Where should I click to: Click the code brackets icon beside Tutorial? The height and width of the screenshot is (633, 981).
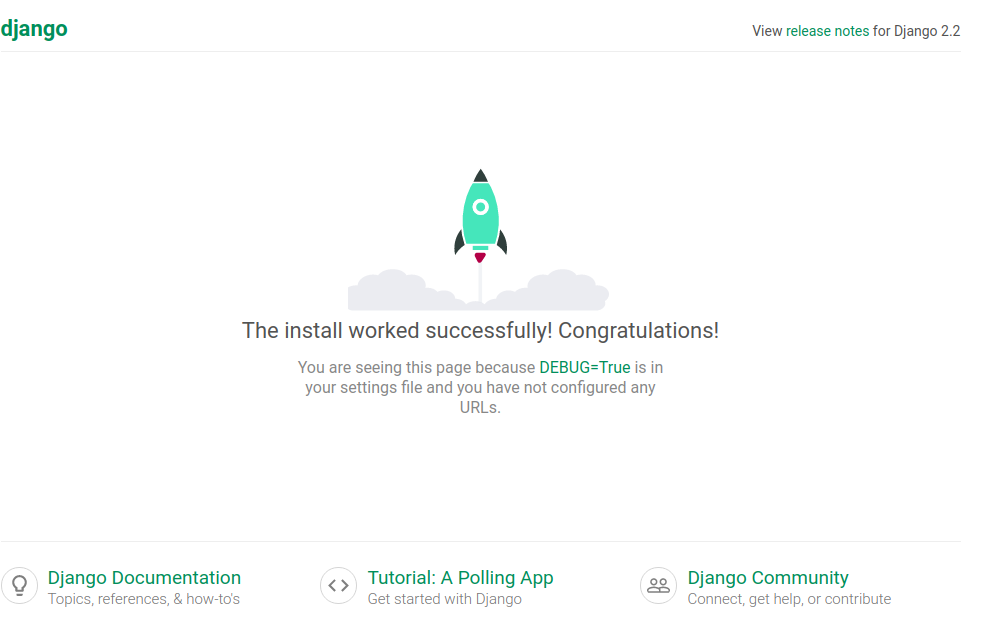point(338,586)
